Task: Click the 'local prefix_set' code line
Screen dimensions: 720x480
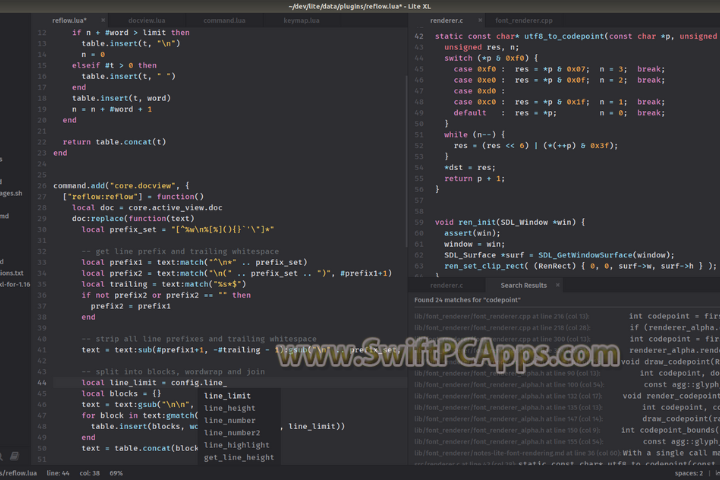Action: (x=178, y=230)
